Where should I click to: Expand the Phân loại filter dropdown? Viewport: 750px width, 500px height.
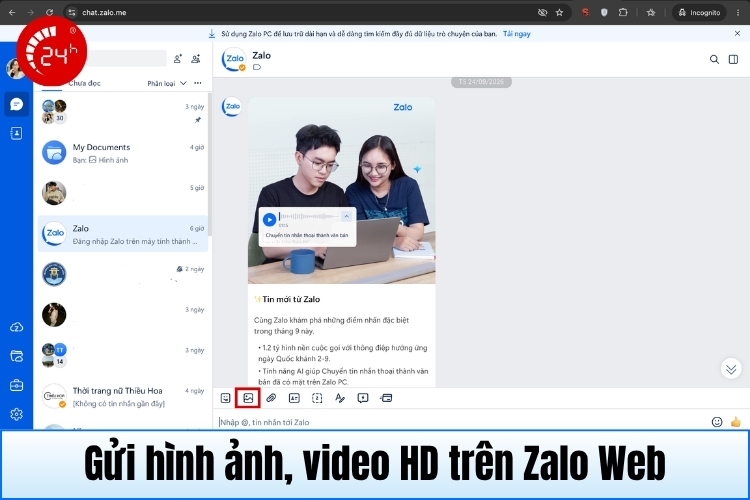click(166, 83)
